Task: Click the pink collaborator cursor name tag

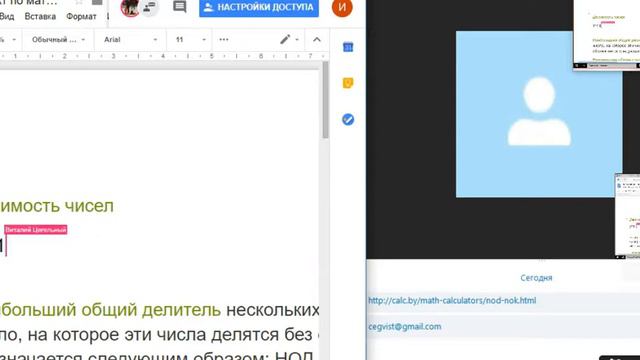Action: (x=36, y=230)
